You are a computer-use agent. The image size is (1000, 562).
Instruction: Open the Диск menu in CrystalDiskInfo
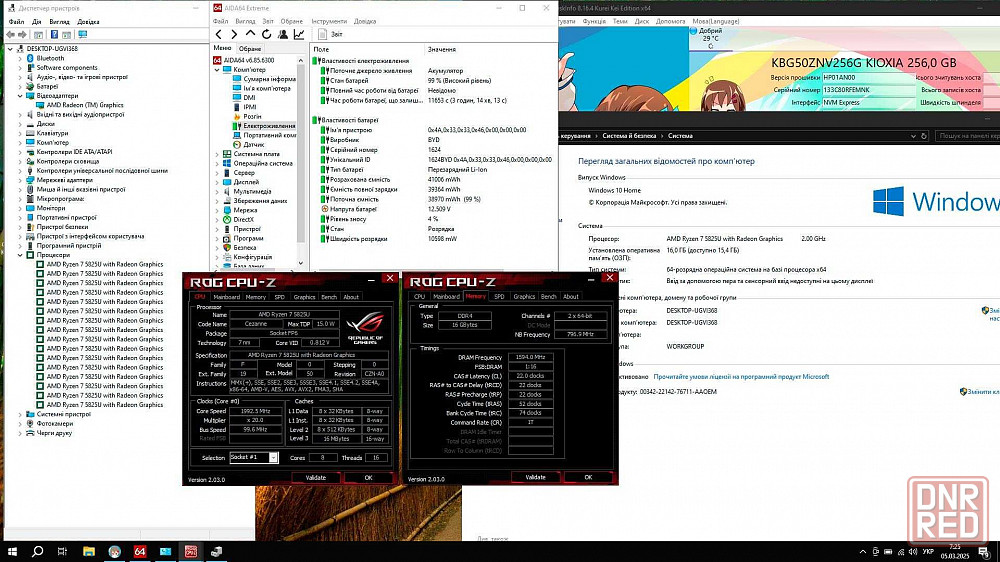(642, 21)
